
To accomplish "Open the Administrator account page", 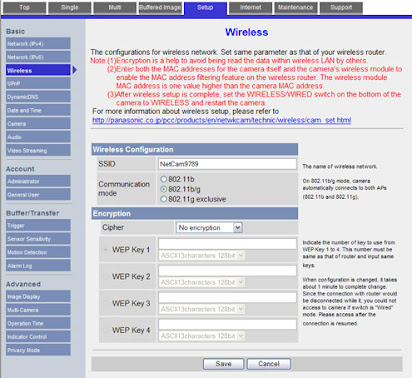I will pos(38,181).
